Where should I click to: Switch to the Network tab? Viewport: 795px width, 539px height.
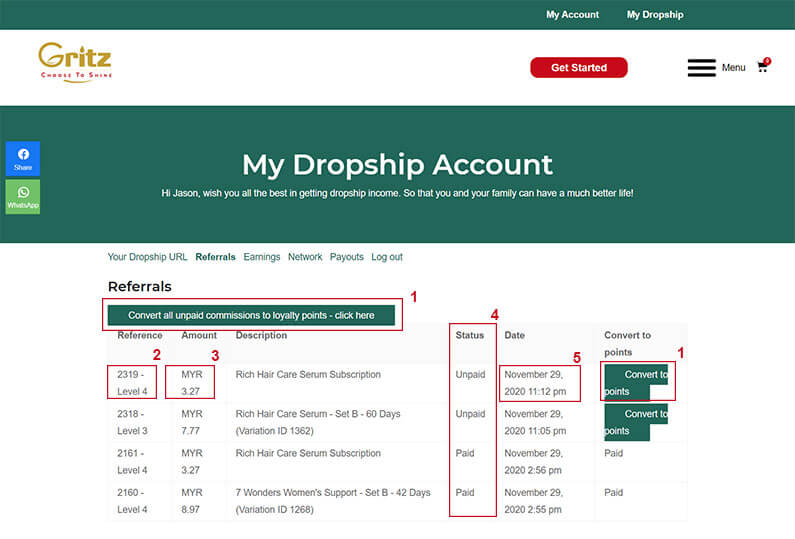(305, 257)
